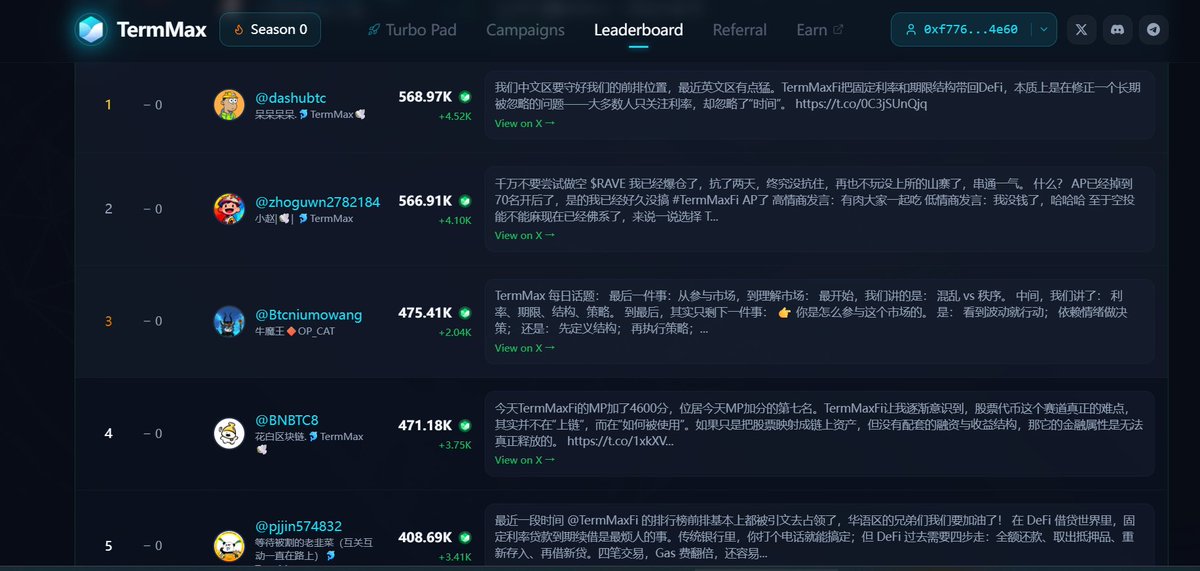This screenshot has height=571, width=1200.
Task: Click View on X in @dashubtc post
Action: tap(525, 124)
